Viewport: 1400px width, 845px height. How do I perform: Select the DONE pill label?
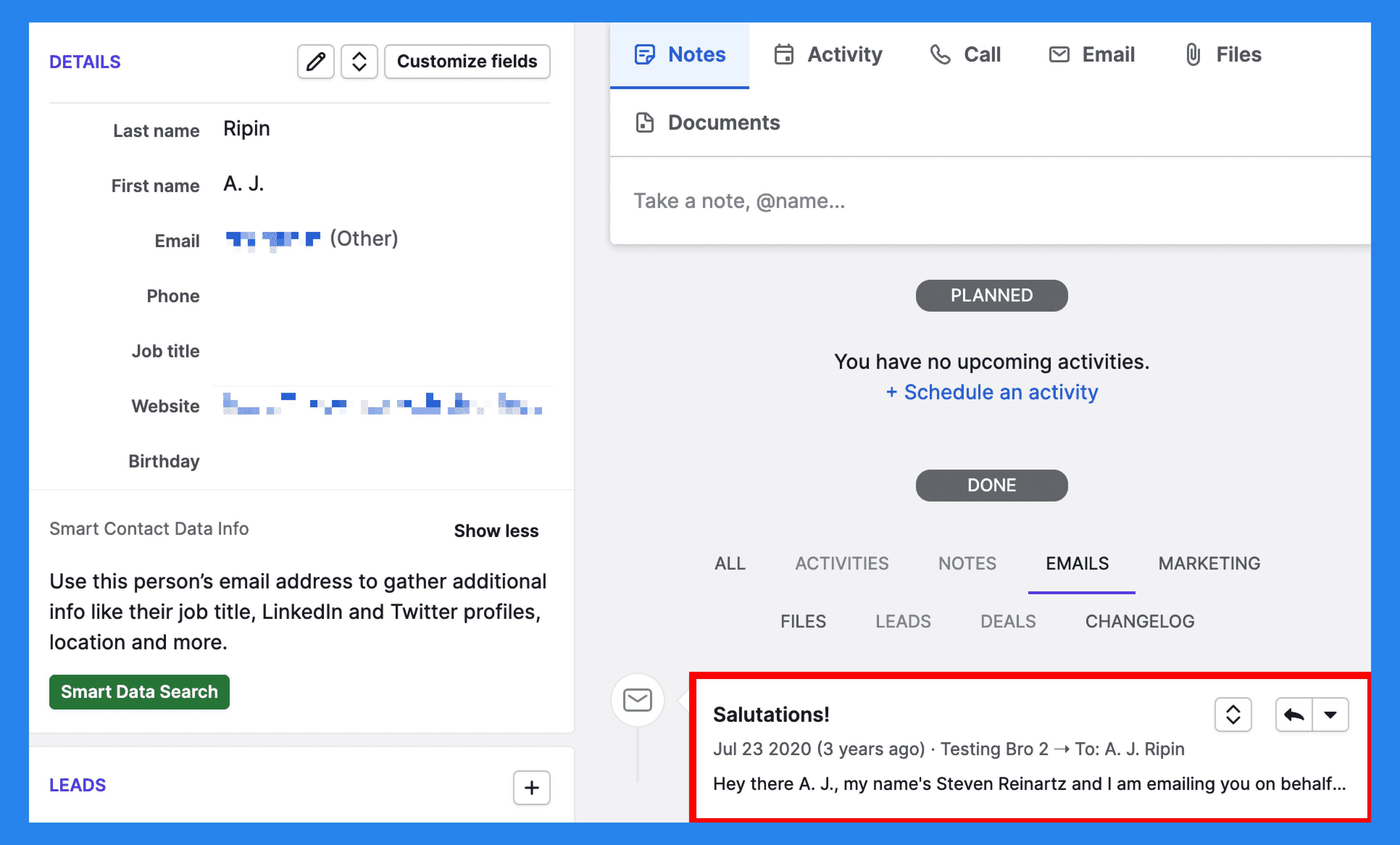point(991,485)
